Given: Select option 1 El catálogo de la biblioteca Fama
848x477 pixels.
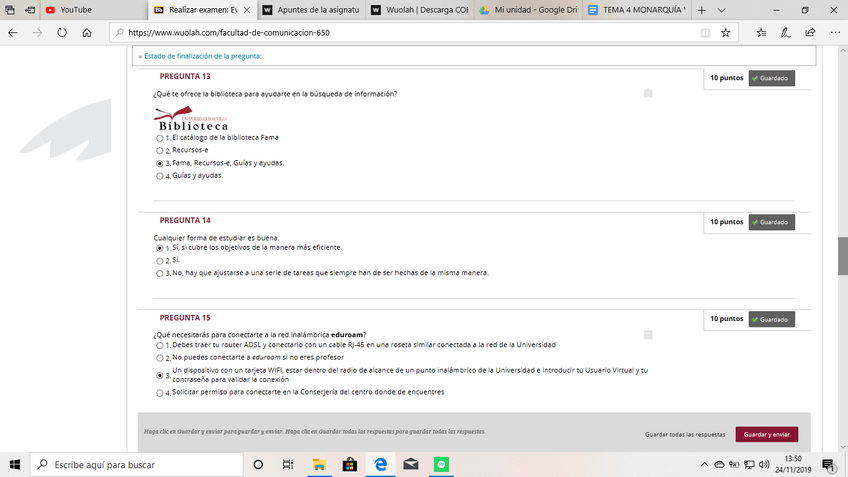Looking at the screenshot, I should point(160,138).
